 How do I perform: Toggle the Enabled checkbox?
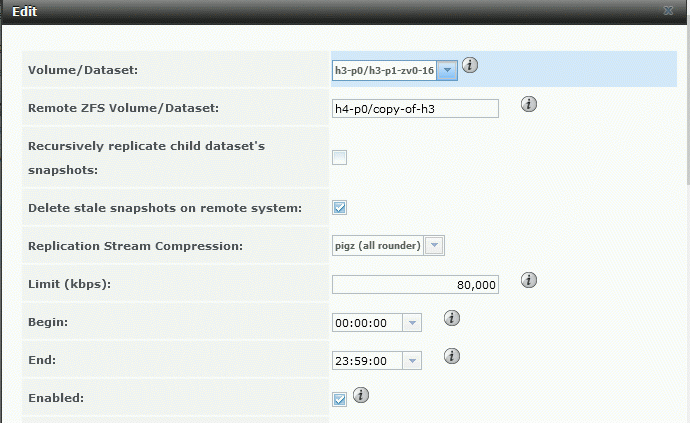pyautogui.click(x=340, y=399)
